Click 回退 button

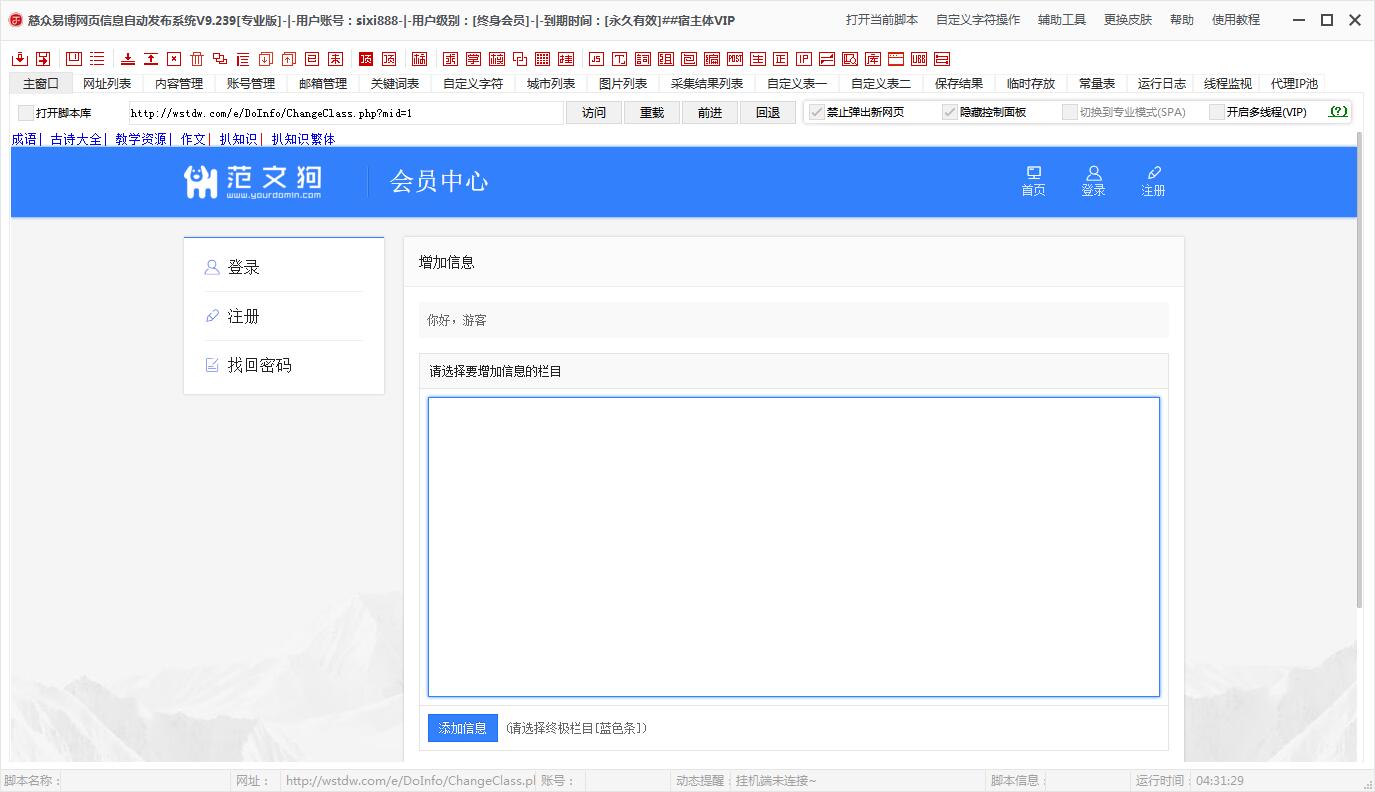(x=768, y=113)
